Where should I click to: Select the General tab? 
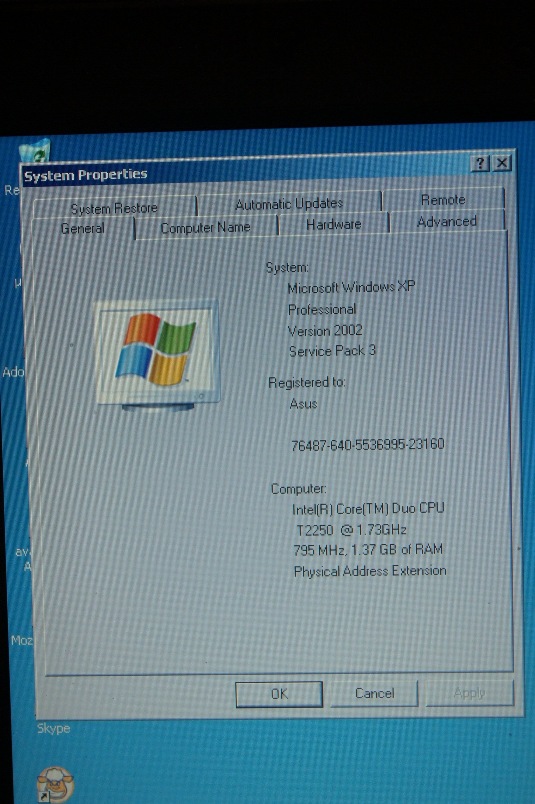(x=83, y=228)
